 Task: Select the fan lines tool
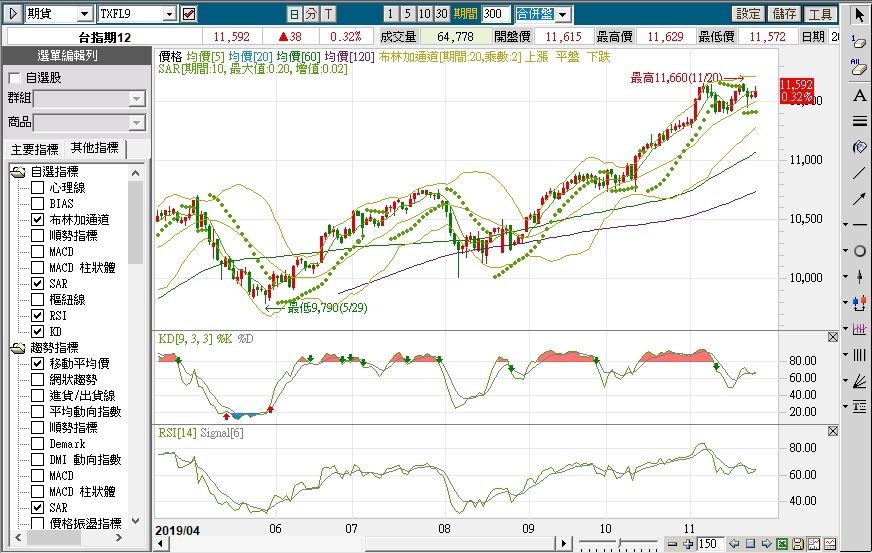tap(860, 381)
